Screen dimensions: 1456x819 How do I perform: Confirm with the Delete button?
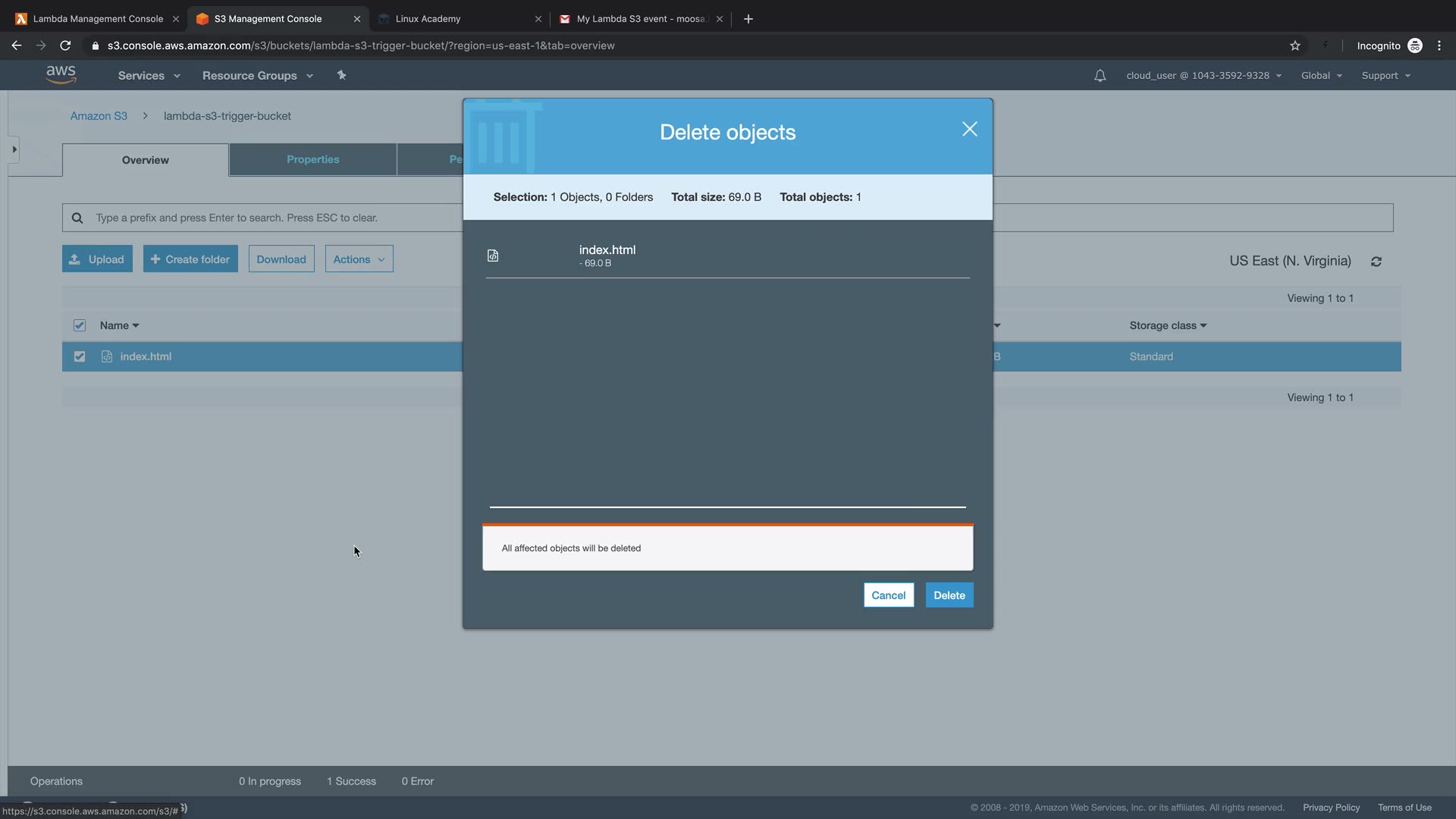(949, 595)
